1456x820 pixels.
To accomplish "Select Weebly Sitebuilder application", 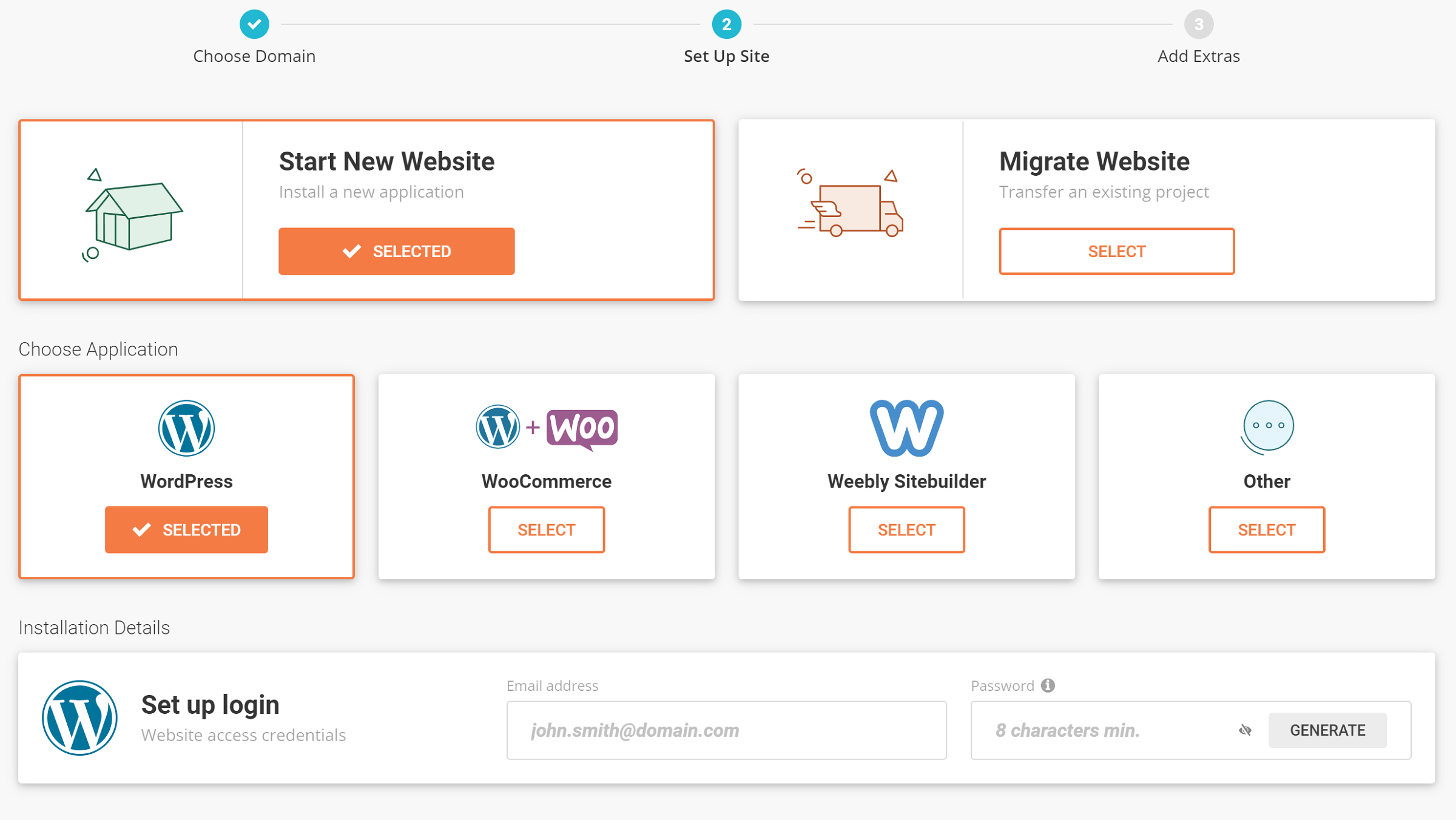I will pos(906,529).
